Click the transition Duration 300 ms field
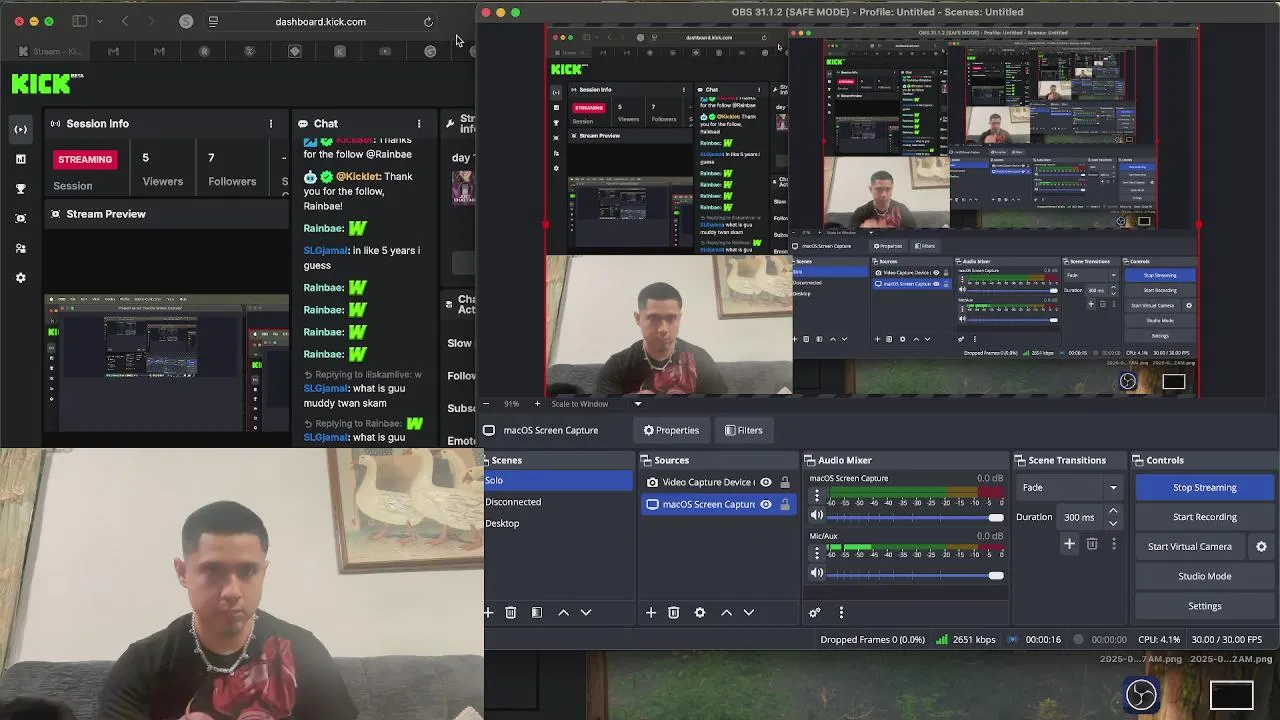Viewport: 1280px width, 720px height. click(1080, 517)
